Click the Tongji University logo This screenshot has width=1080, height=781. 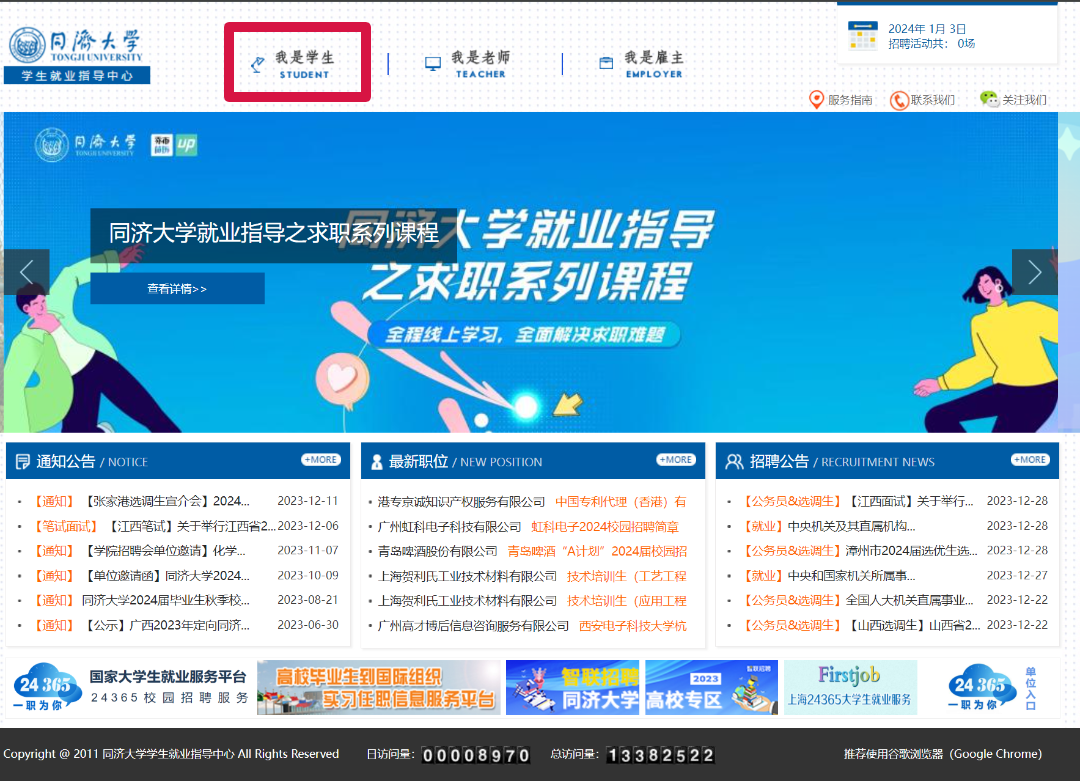coord(75,45)
